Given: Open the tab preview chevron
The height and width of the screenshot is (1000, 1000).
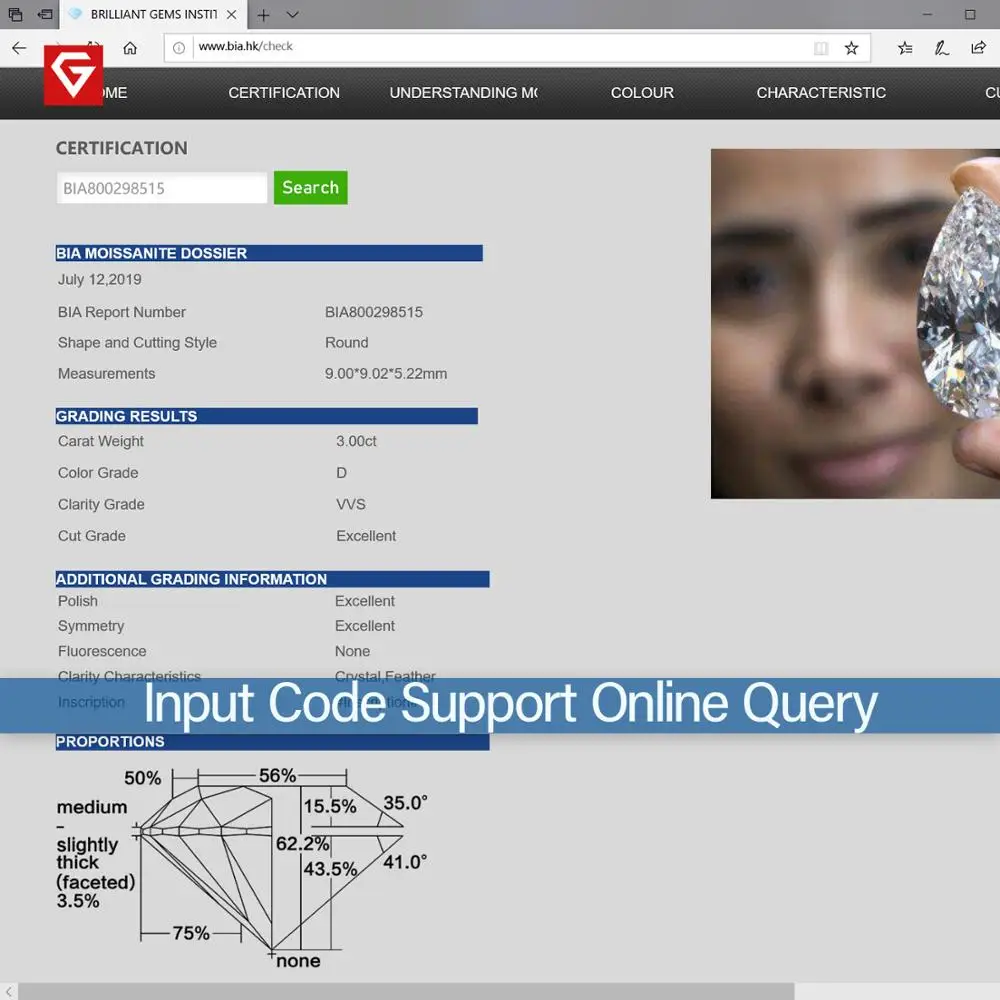Looking at the screenshot, I should pos(293,14).
